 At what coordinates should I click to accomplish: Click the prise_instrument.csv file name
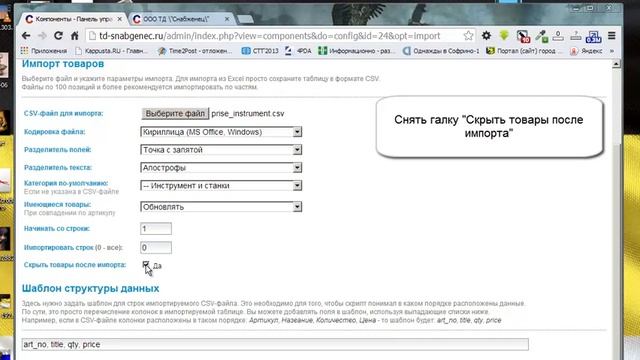pyautogui.click(x=248, y=113)
